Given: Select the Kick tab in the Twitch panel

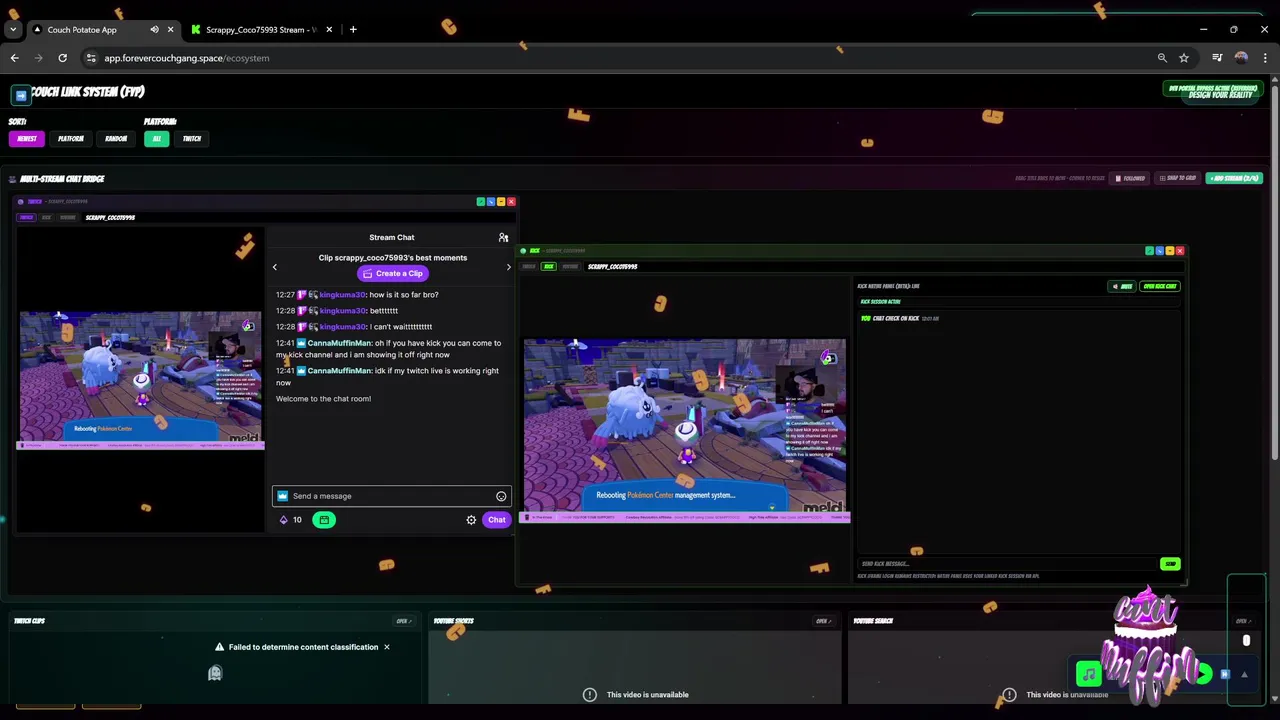Looking at the screenshot, I should [x=46, y=217].
